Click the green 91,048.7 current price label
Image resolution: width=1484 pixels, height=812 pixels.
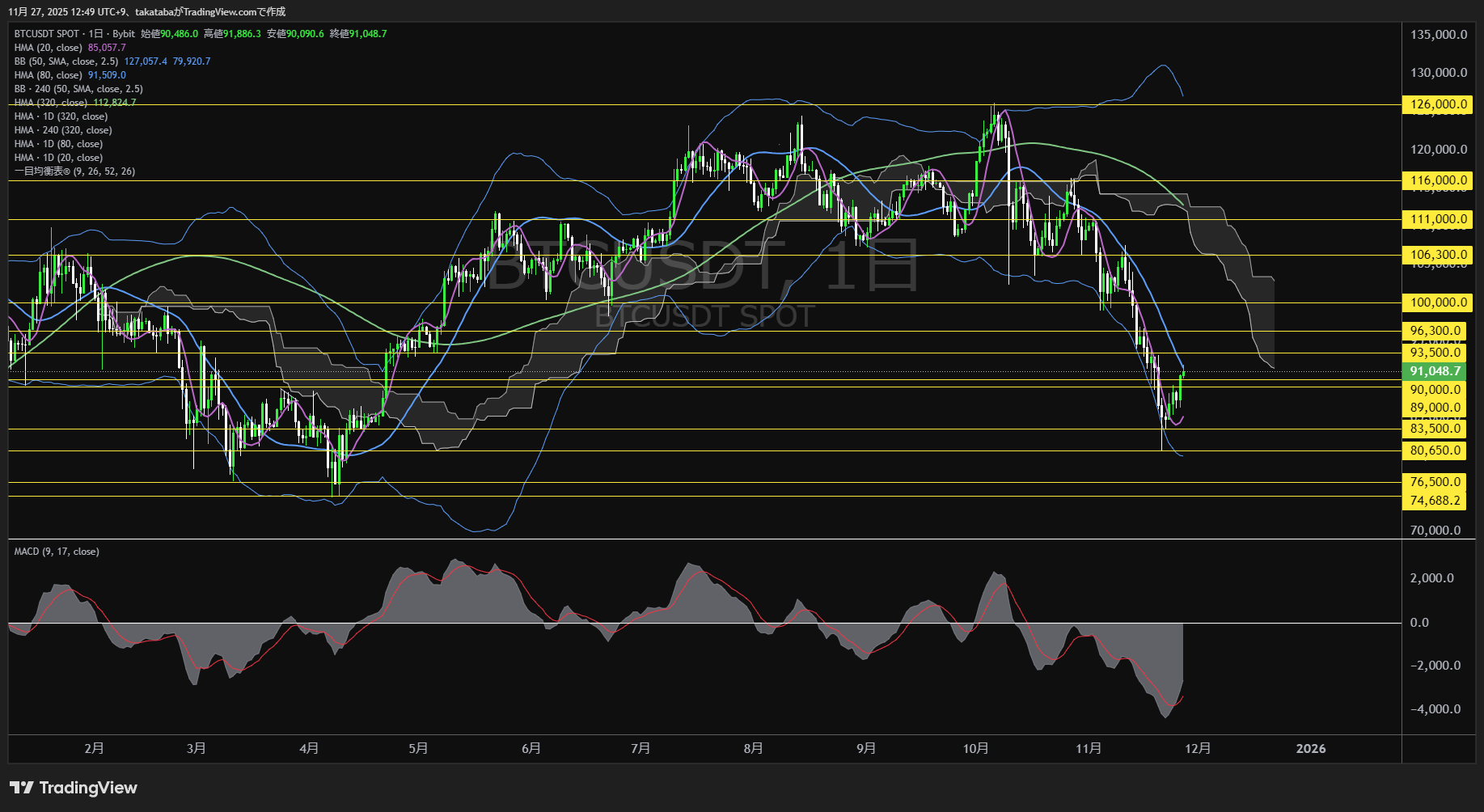1435,371
